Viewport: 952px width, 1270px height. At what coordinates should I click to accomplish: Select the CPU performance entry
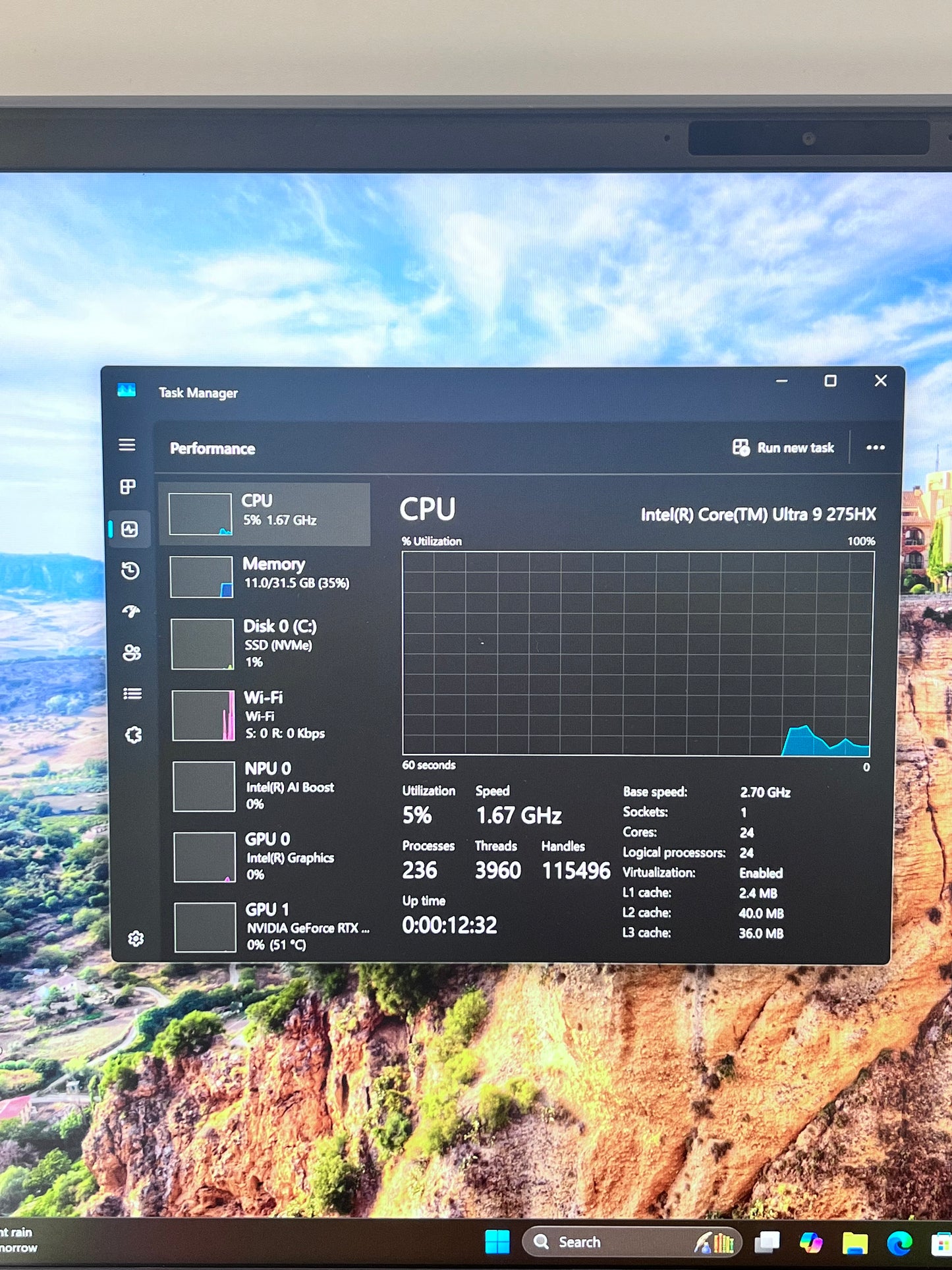265,514
